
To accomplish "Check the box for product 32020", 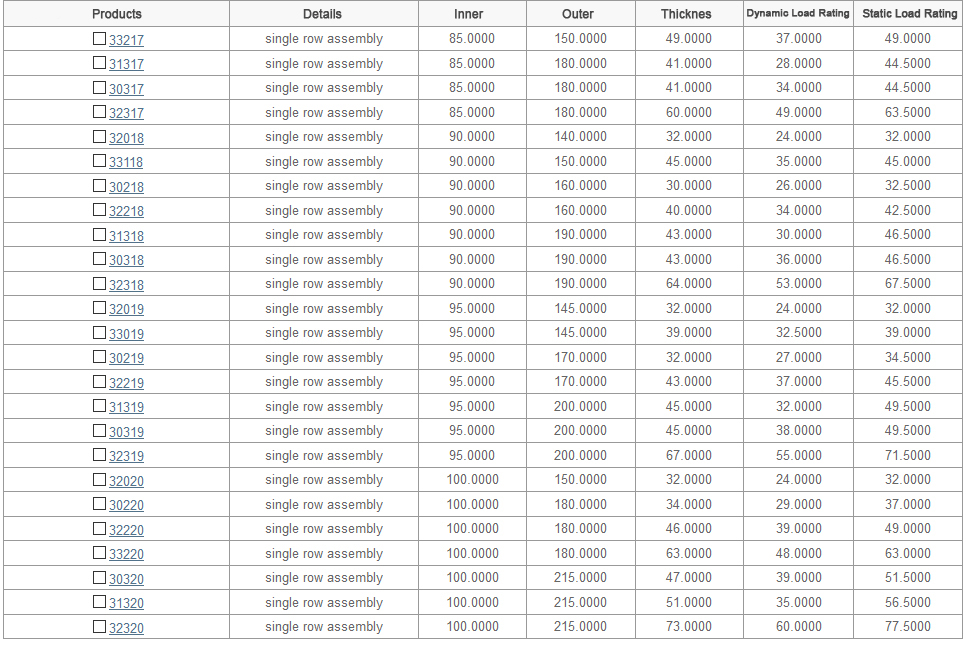I will (99, 480).
